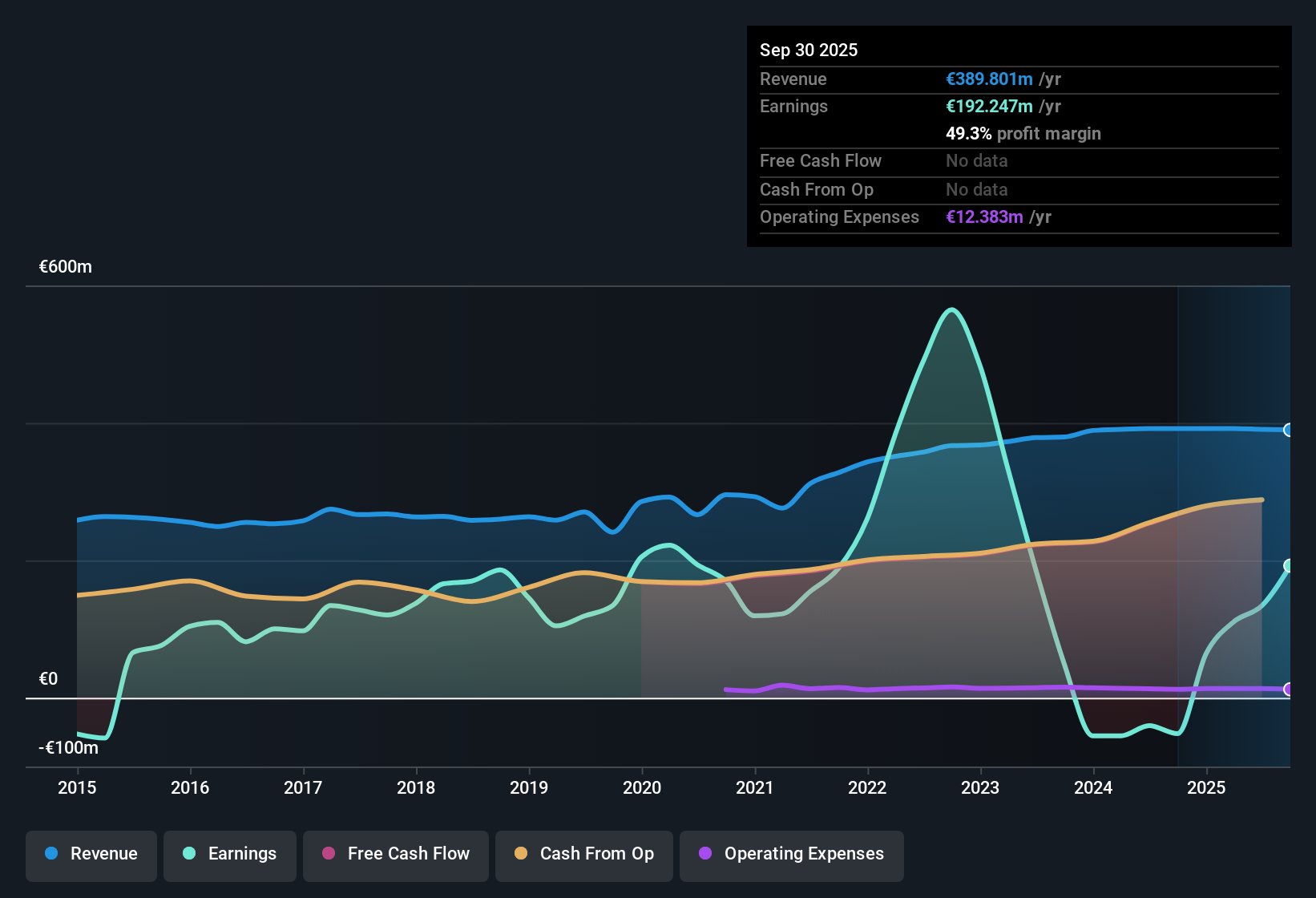Click the orange Cash From Op dot
The height and width of the screenshot is (898, 1316).
click(521, 853)
